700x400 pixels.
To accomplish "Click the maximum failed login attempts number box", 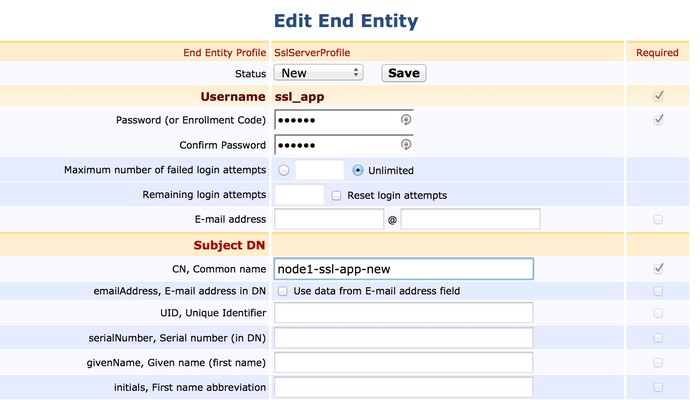I will point(320,170).
